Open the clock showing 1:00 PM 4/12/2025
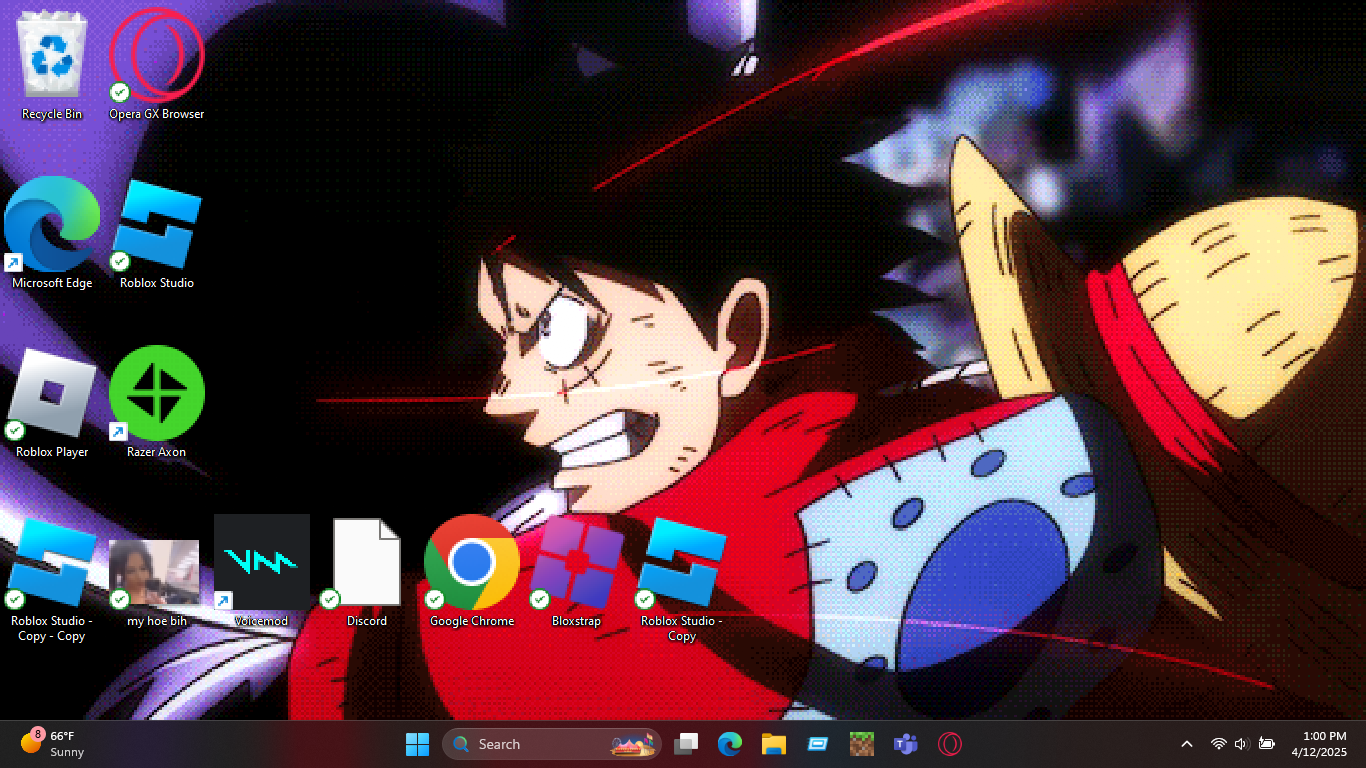 pyautogui.click(x=1319, y=744)
